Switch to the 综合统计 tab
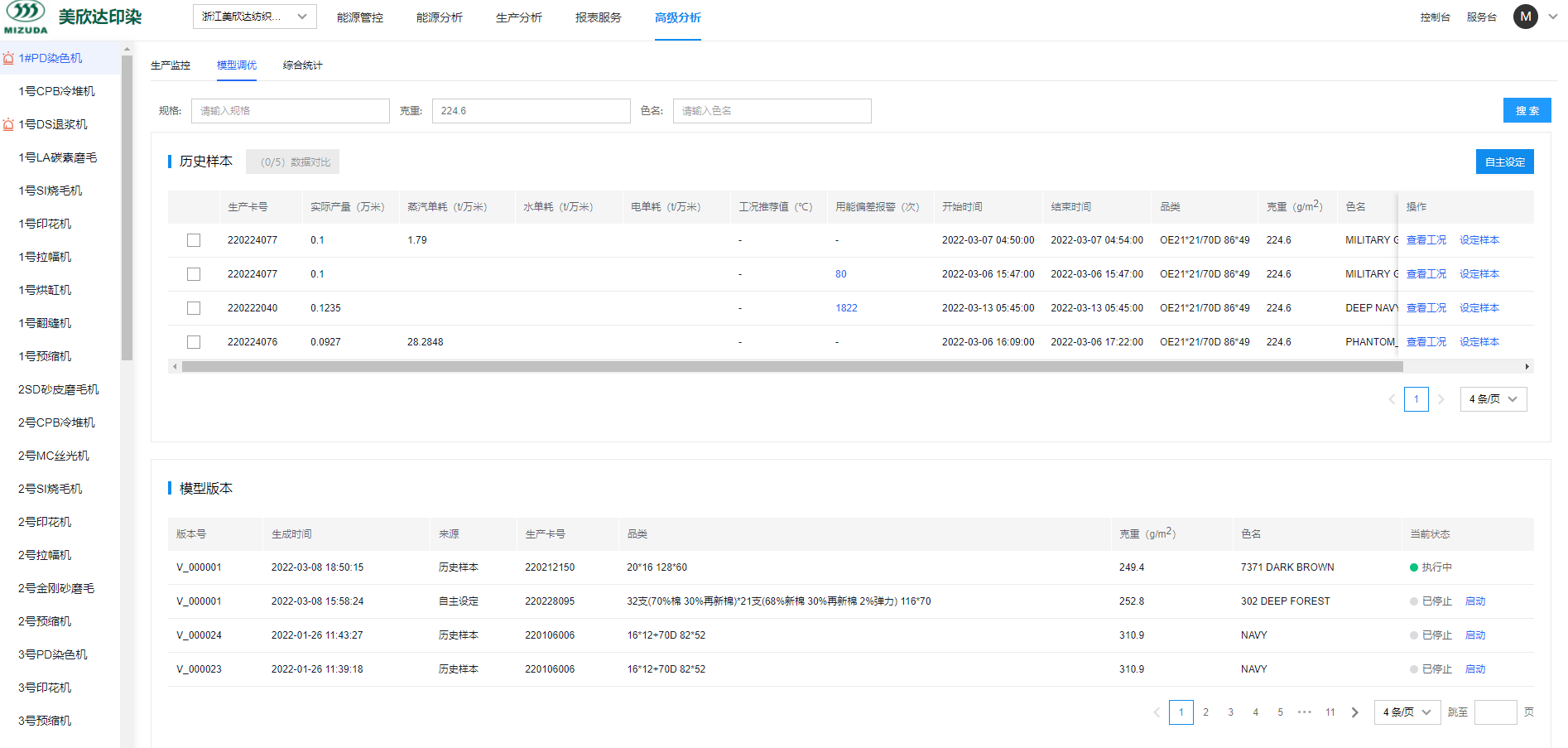 (302, 65)
